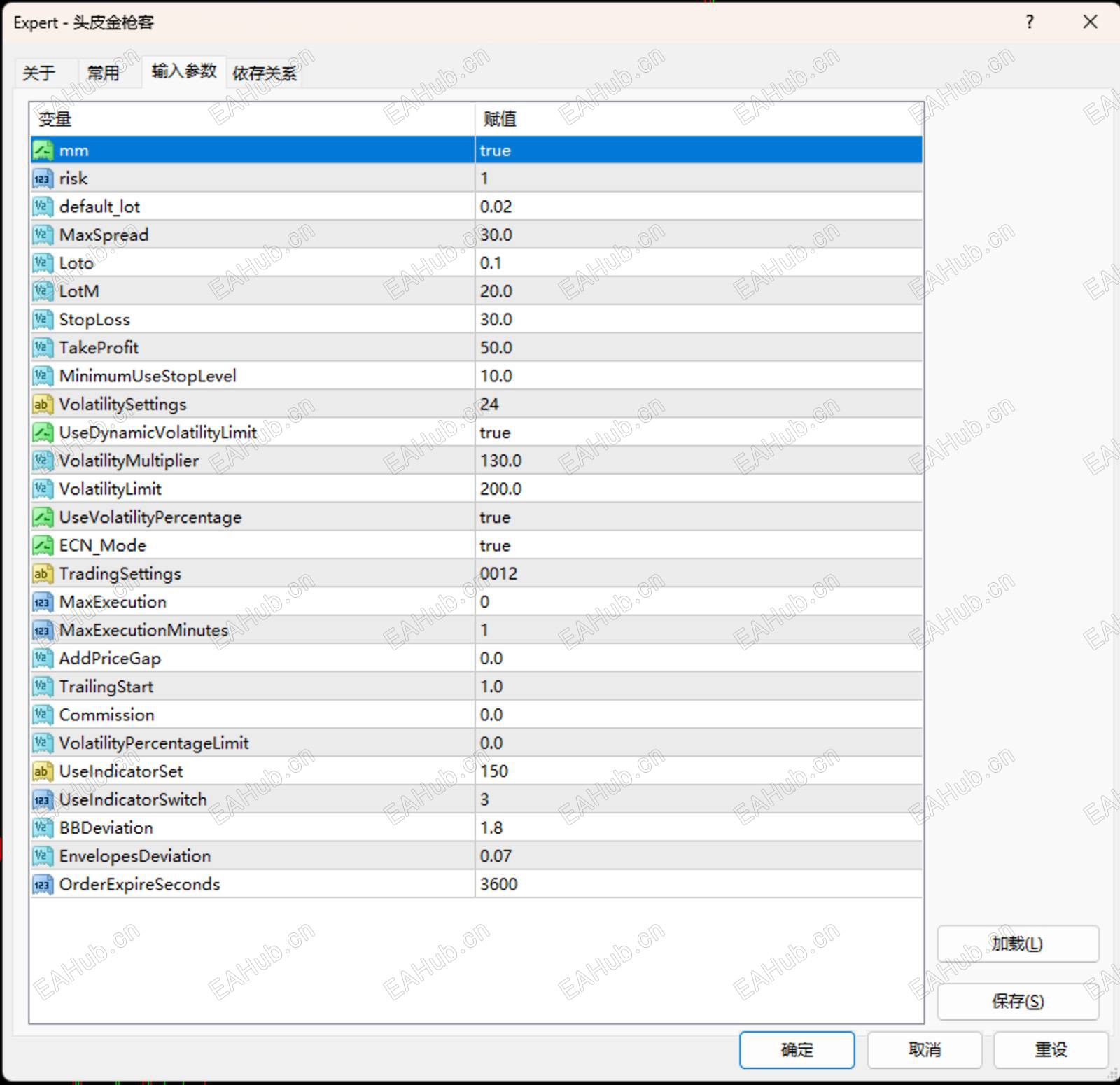
Task: Click the boolean icon beside mm
Action: click(43, 150)
